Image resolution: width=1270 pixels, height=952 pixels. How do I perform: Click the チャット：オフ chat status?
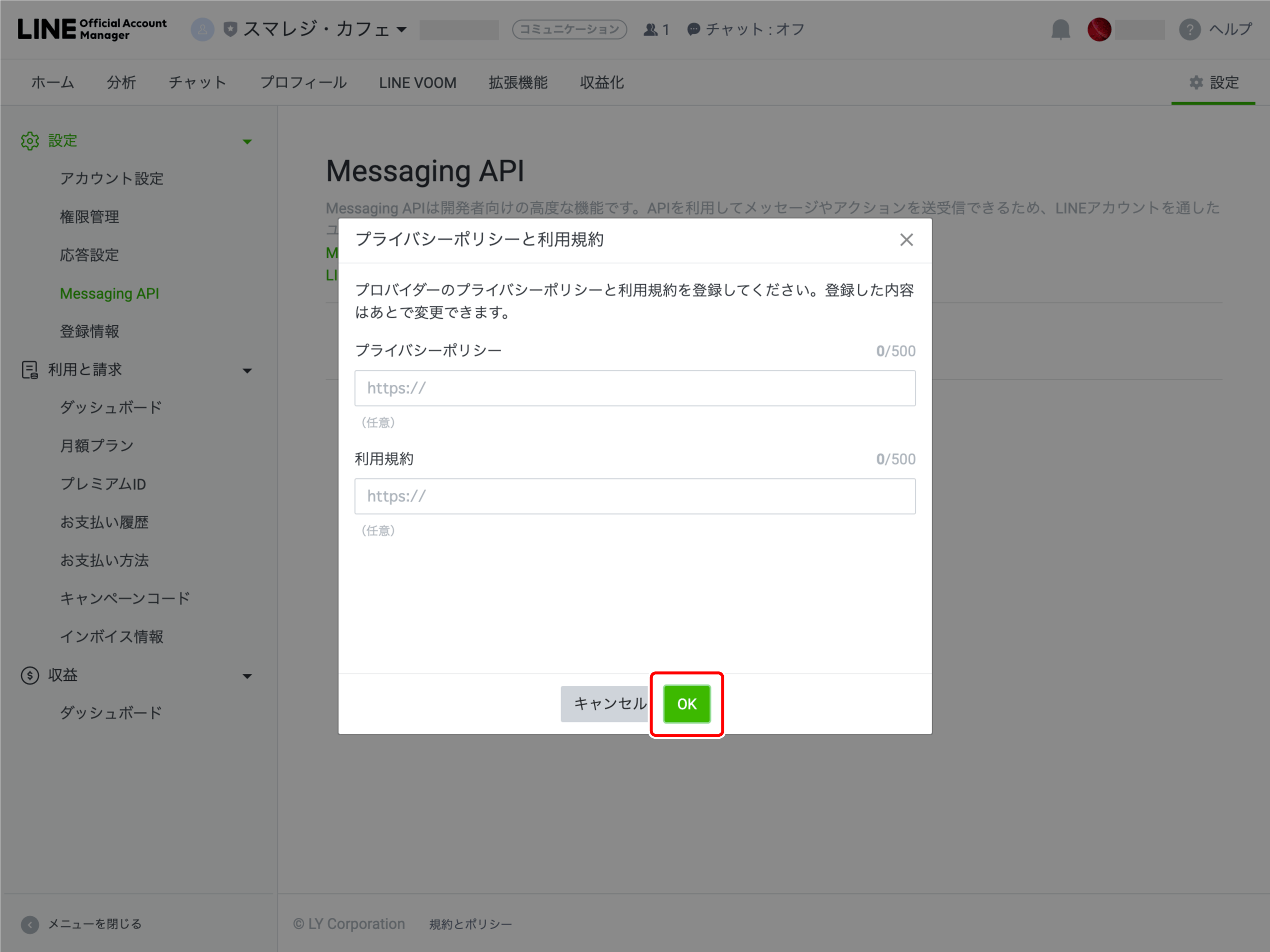tap(746, 29)
